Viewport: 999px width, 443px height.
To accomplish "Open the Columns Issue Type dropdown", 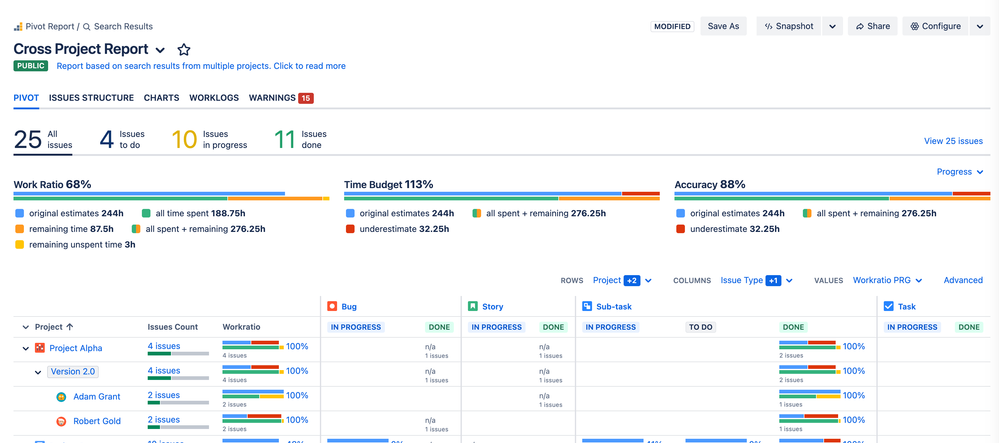I will (x=757, y=280).
